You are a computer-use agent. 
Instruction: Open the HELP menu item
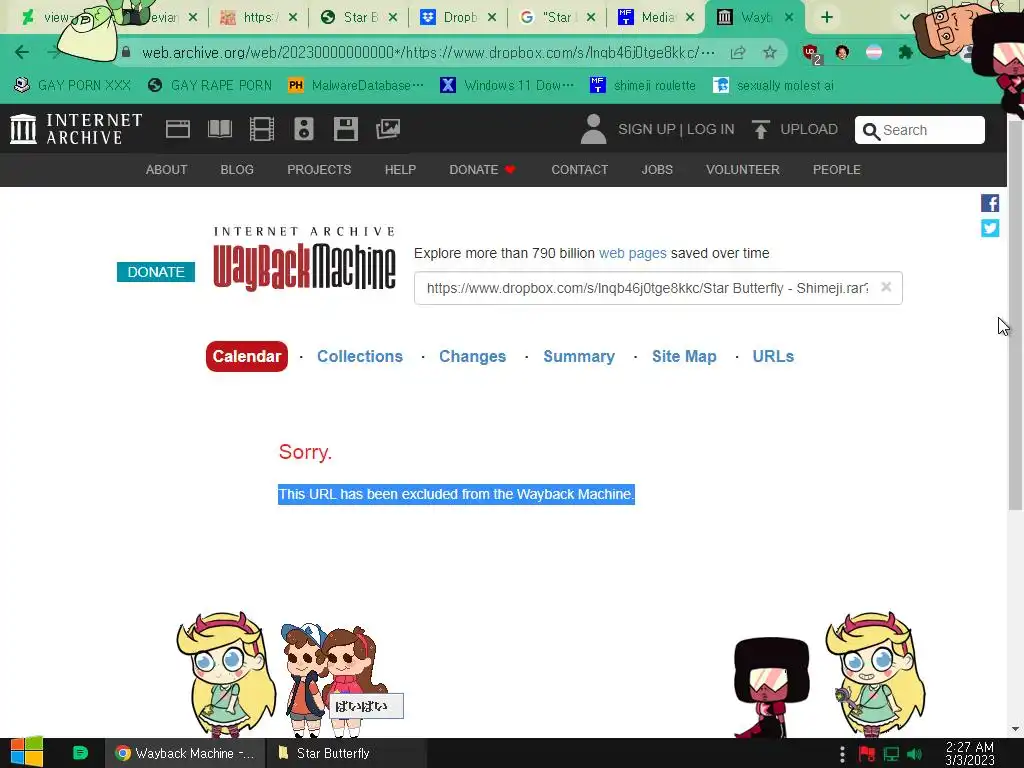click(x=400, y=170)
